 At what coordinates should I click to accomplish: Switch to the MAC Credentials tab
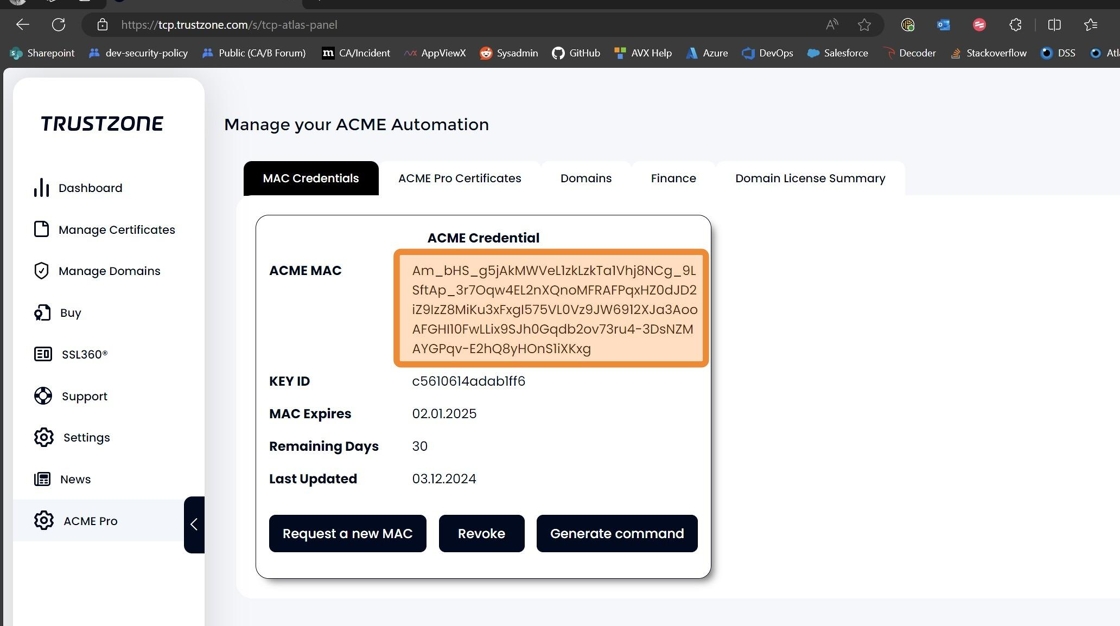pos(311,178)
